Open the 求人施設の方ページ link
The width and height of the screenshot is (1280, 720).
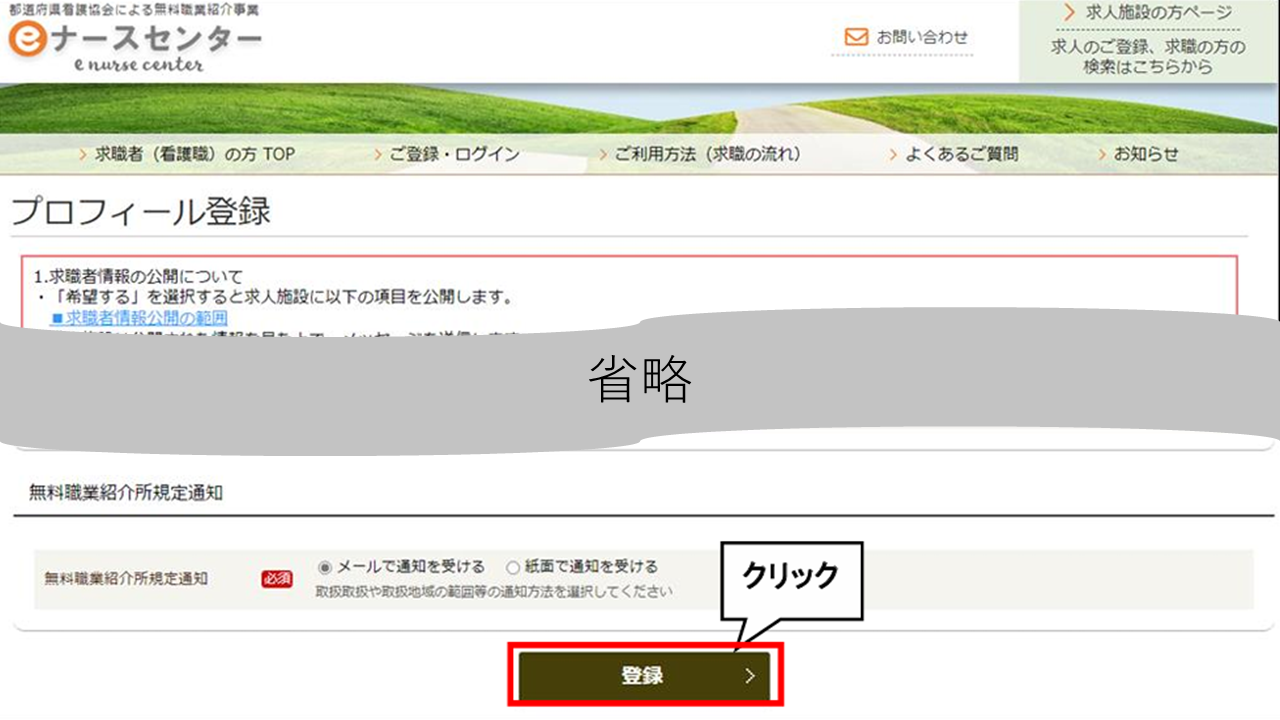(x=1159, y=13)
